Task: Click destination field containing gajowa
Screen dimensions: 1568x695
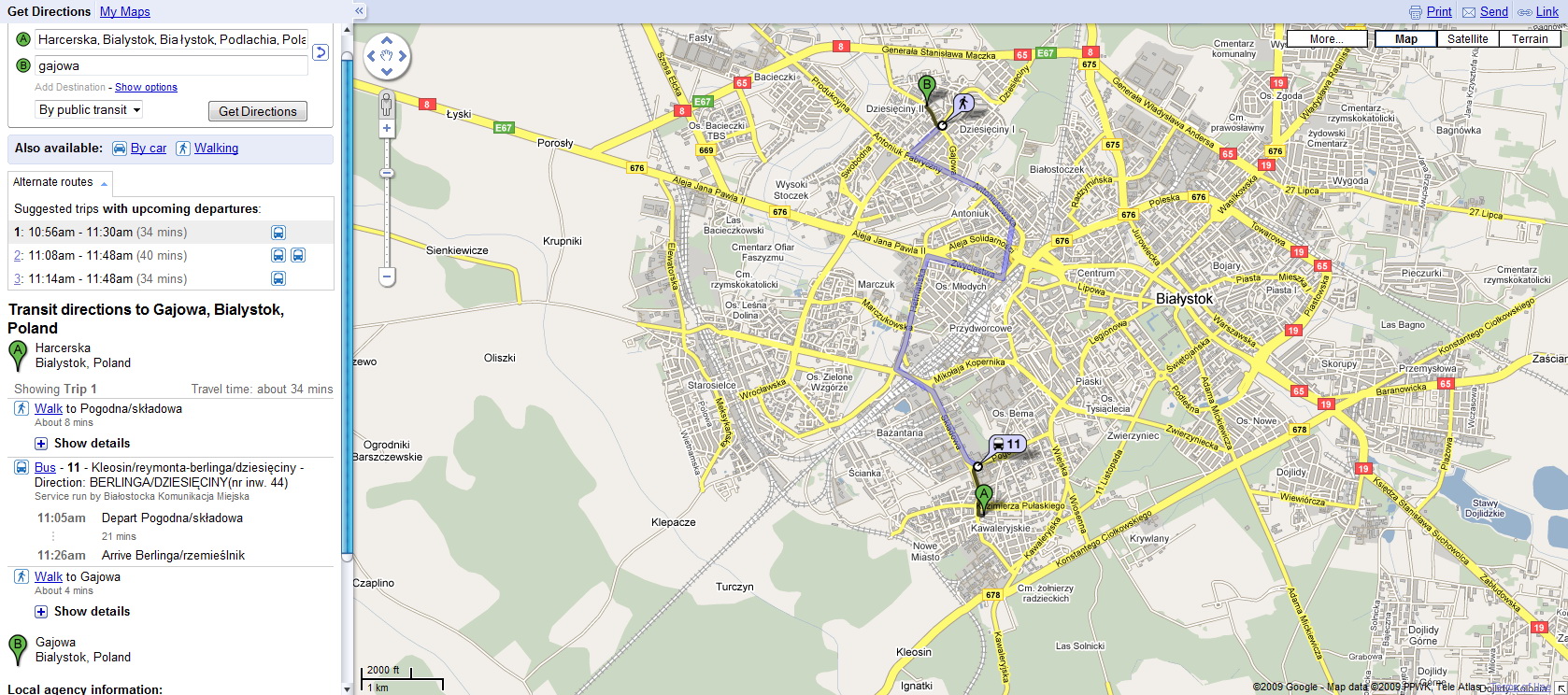Action: tap(172, 65)
